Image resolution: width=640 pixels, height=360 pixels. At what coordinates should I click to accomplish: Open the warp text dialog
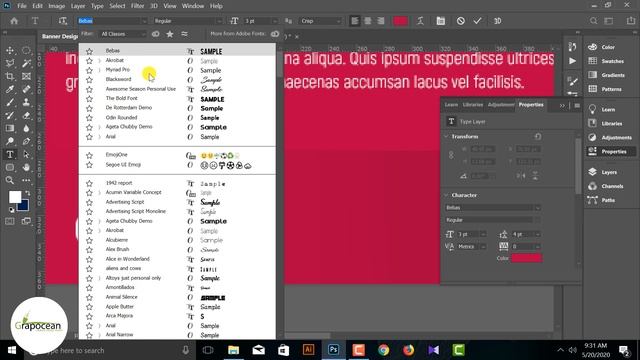(420, 21)
